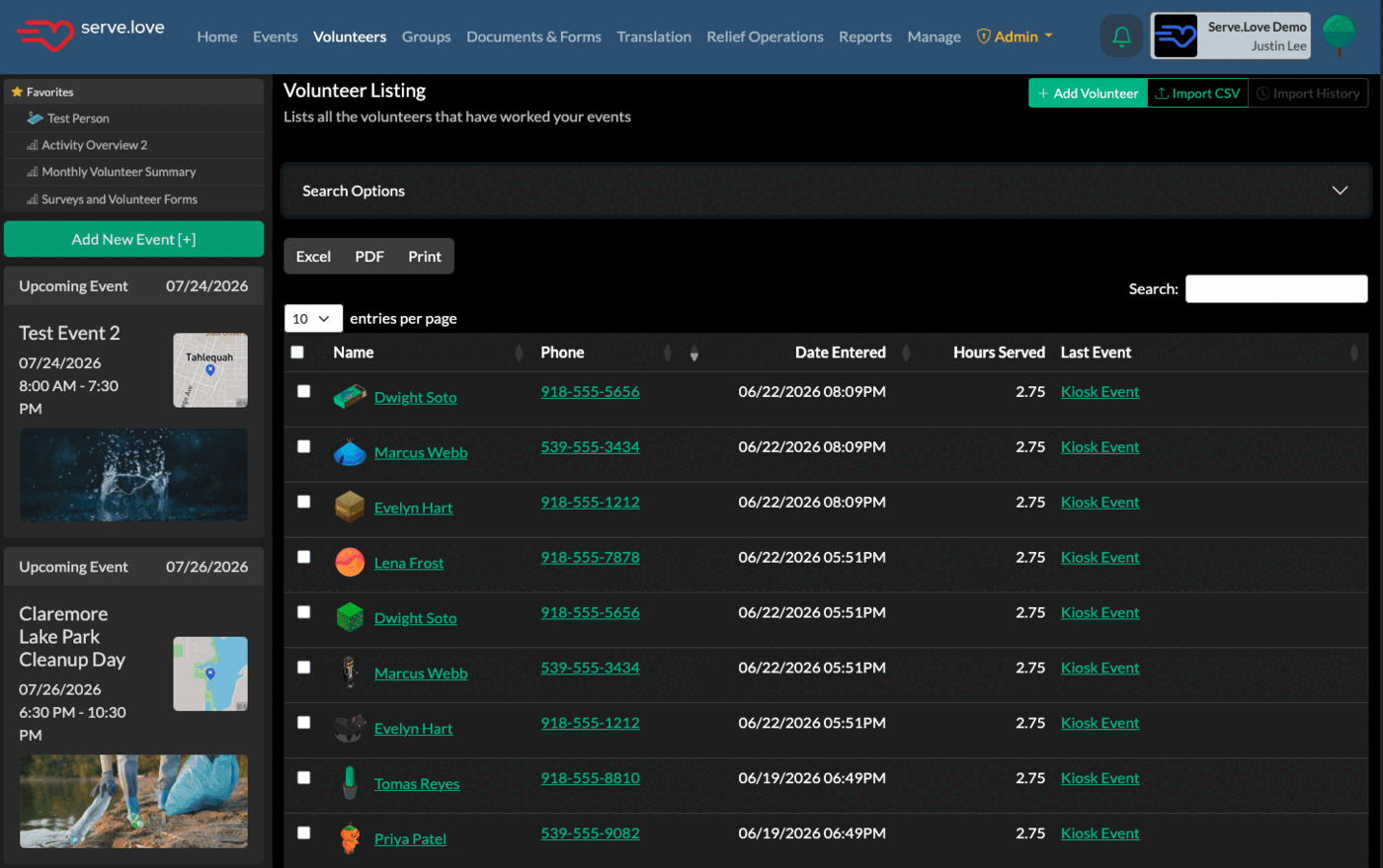Click avatar beside first Dwight Soto row

tap(349, 397)
